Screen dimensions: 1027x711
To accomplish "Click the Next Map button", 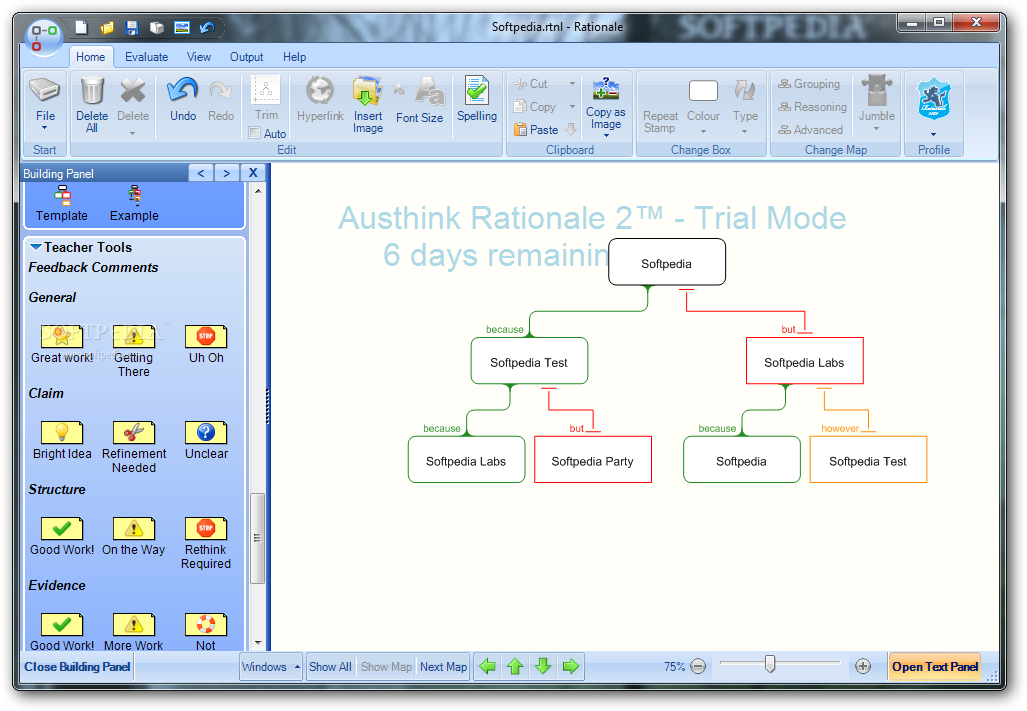I will coord(443,666).
